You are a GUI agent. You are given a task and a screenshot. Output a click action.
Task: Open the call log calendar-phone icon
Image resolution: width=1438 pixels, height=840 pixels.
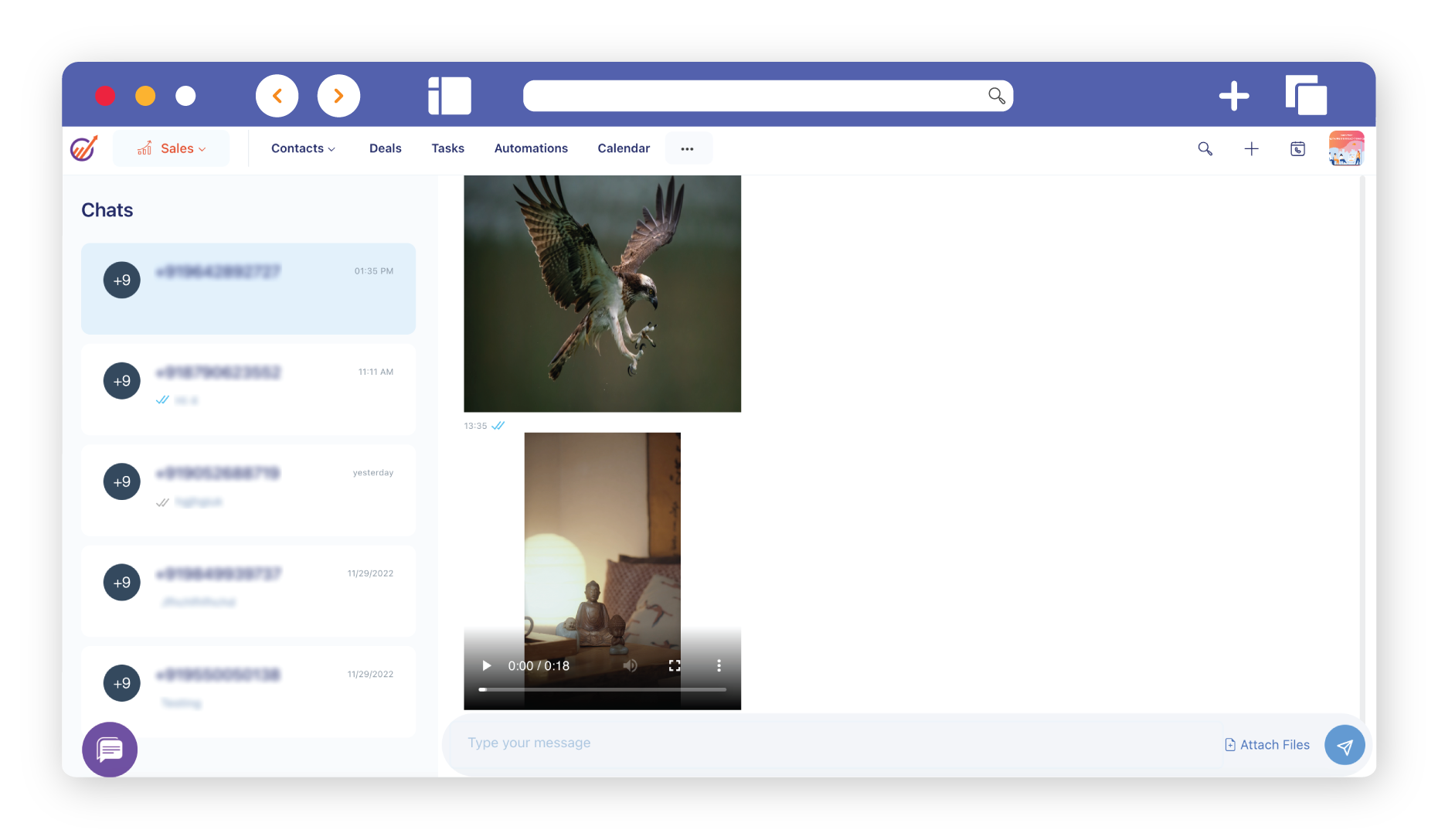[1297, 148]
